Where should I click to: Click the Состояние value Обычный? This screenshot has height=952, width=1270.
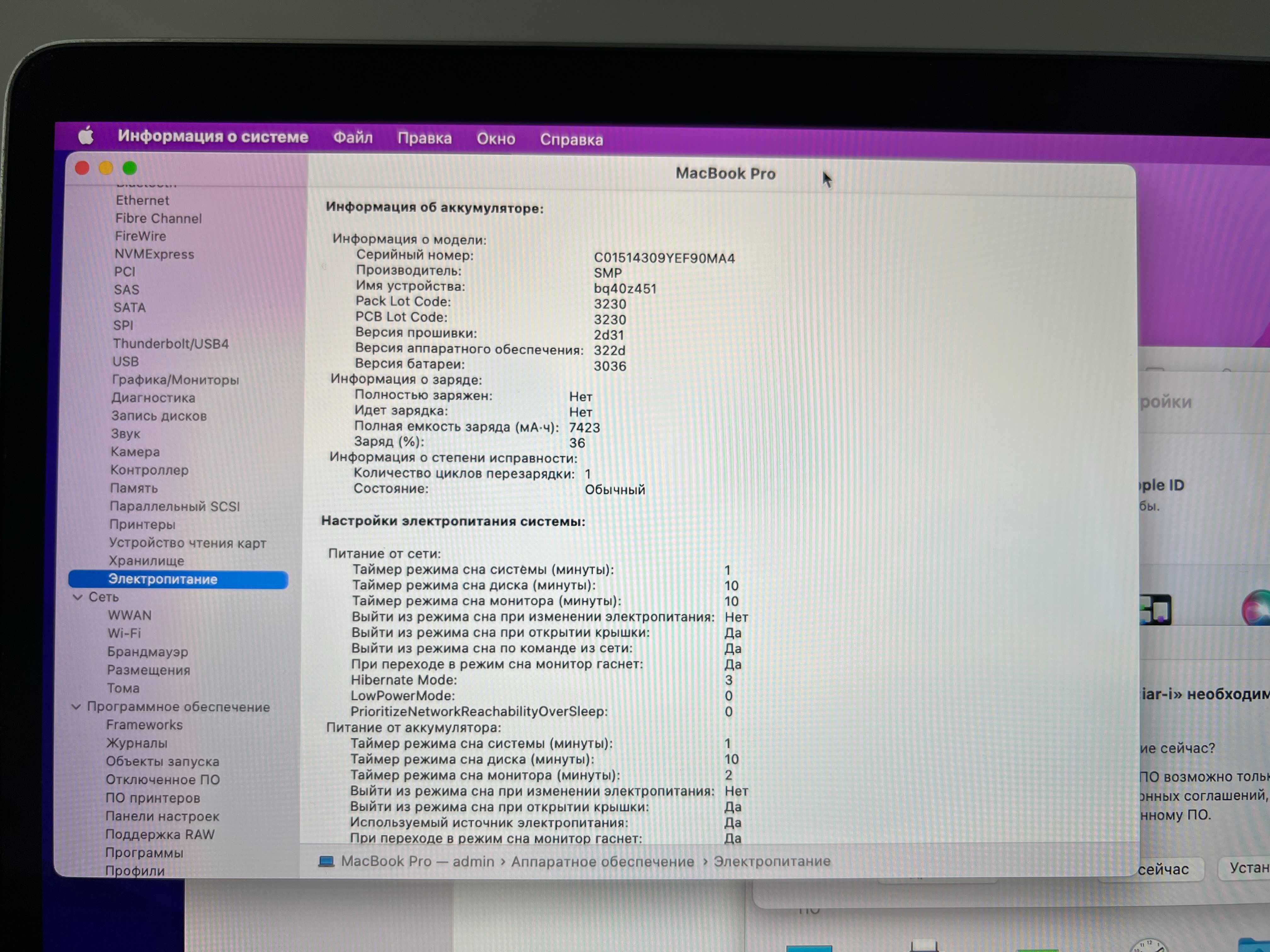tap(615, 490)
